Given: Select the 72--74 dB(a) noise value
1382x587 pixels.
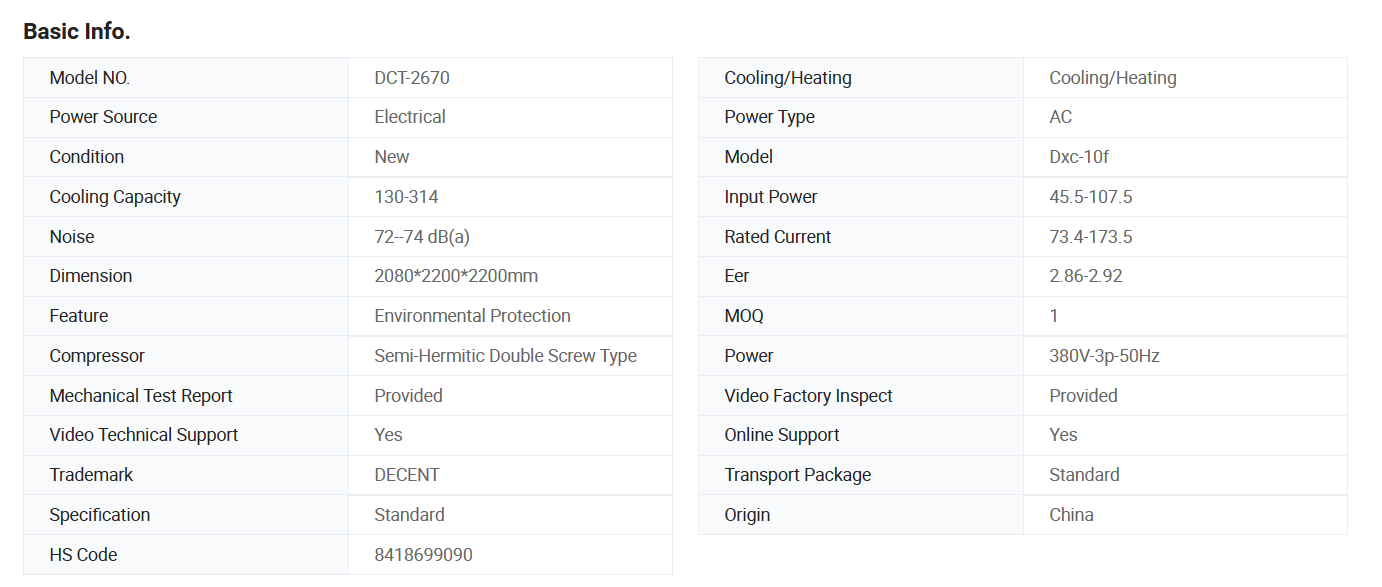Looking at the screenshot, I should coord(422,237).
